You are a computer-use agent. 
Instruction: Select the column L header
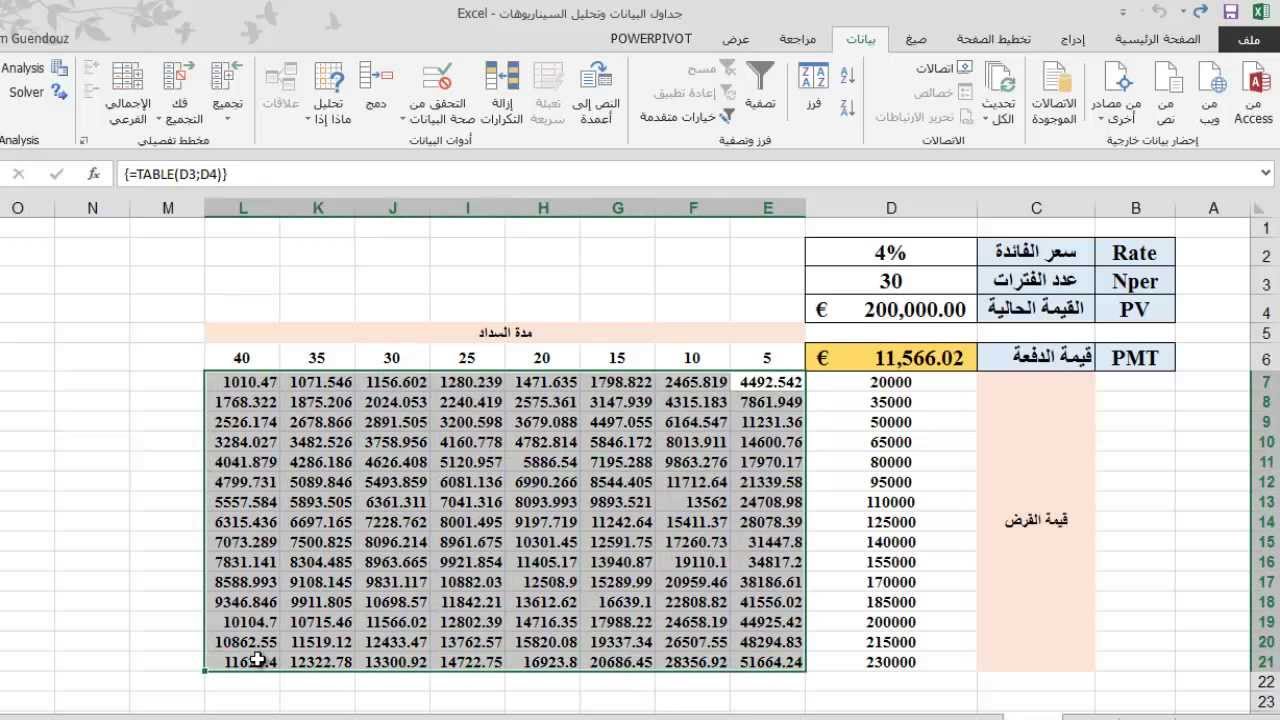click(x=243, y=208)
